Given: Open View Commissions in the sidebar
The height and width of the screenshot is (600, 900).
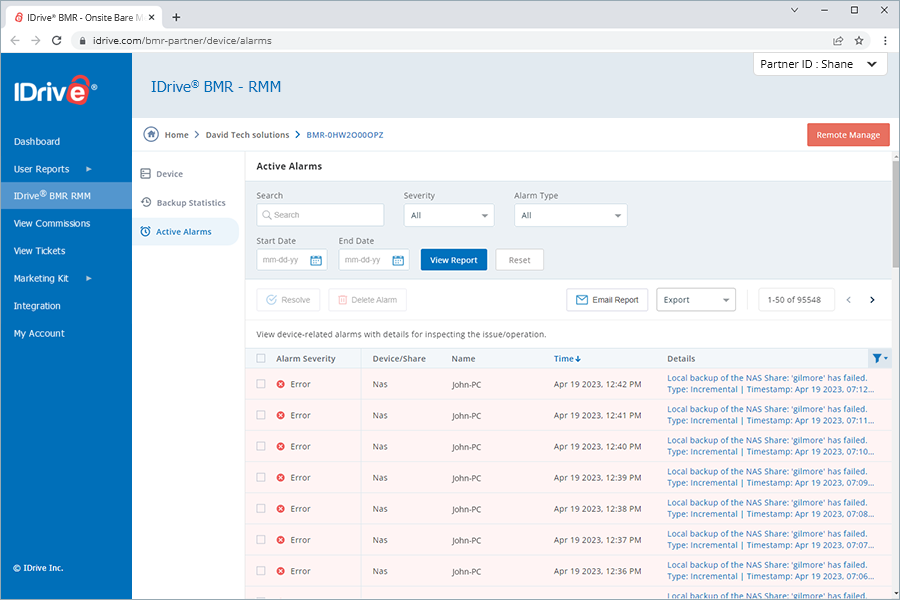Looking at the screenshot, I should click(52, 223).
